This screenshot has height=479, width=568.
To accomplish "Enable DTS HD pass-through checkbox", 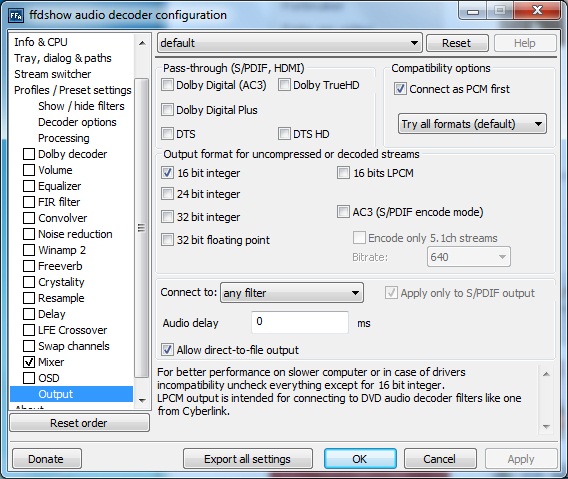I will point(284,134).
